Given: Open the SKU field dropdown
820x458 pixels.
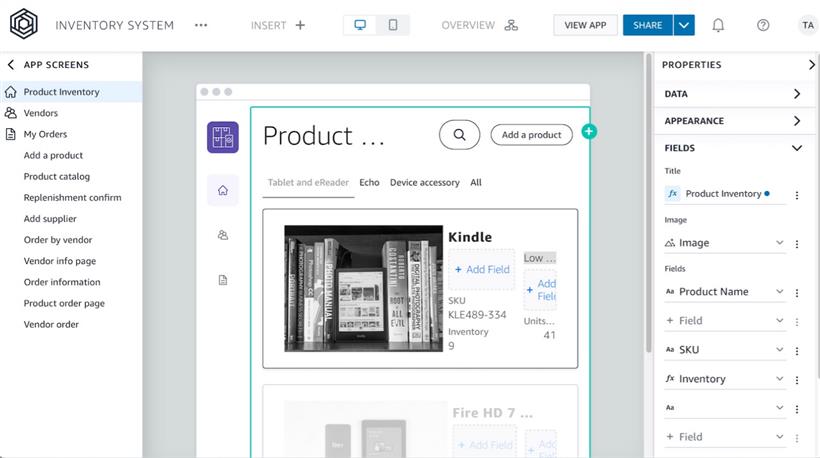Looking at the screenshot, I should coord(725,350).
